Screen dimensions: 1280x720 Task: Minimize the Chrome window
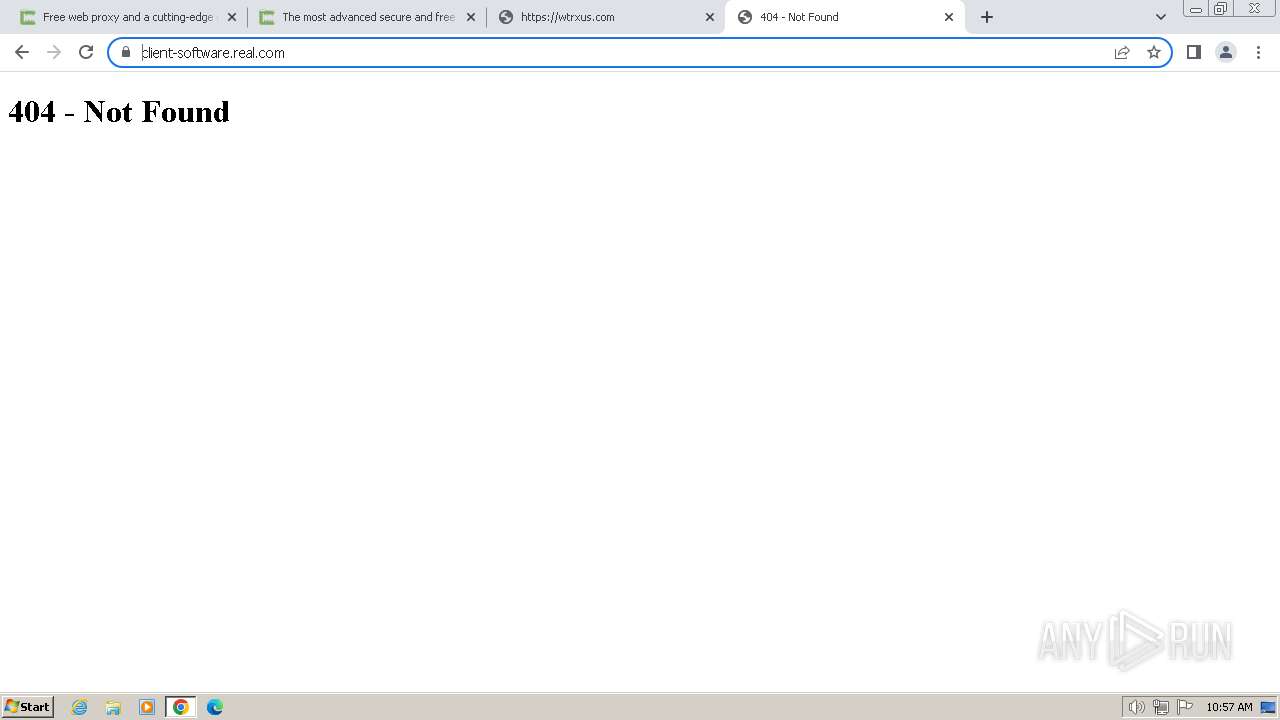click(1196, 9)
